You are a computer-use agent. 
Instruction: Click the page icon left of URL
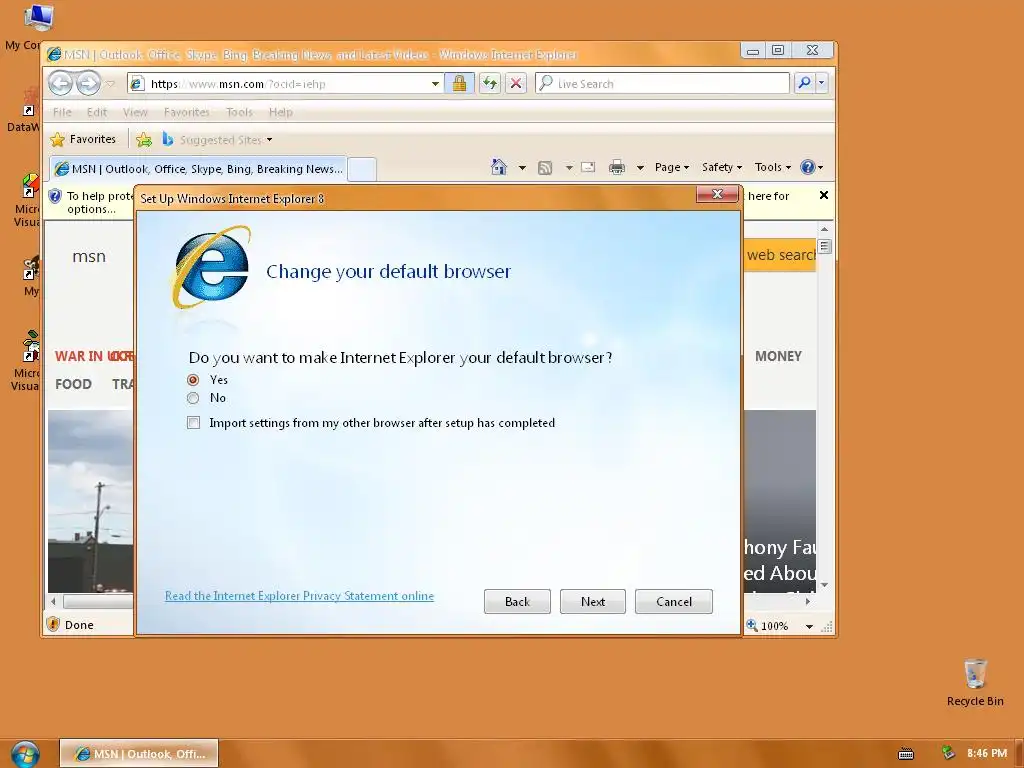pyautogui.click(x=137, y=84)
